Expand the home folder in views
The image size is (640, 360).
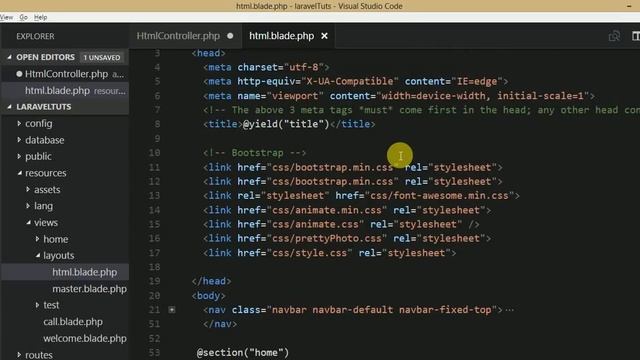[37, 239]
